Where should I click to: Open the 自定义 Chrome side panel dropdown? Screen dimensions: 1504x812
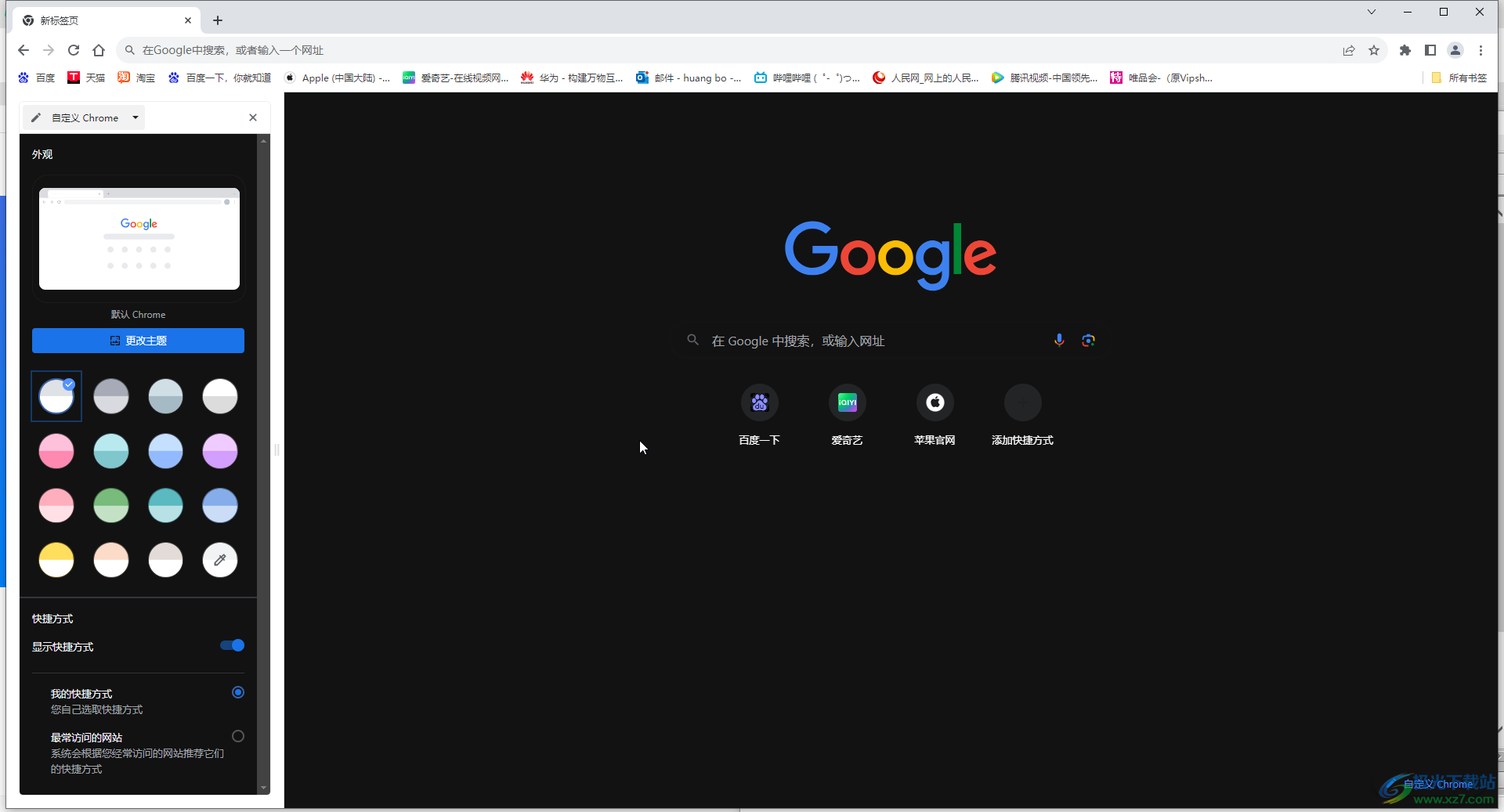pyautogui.click(x=85, y=117)
